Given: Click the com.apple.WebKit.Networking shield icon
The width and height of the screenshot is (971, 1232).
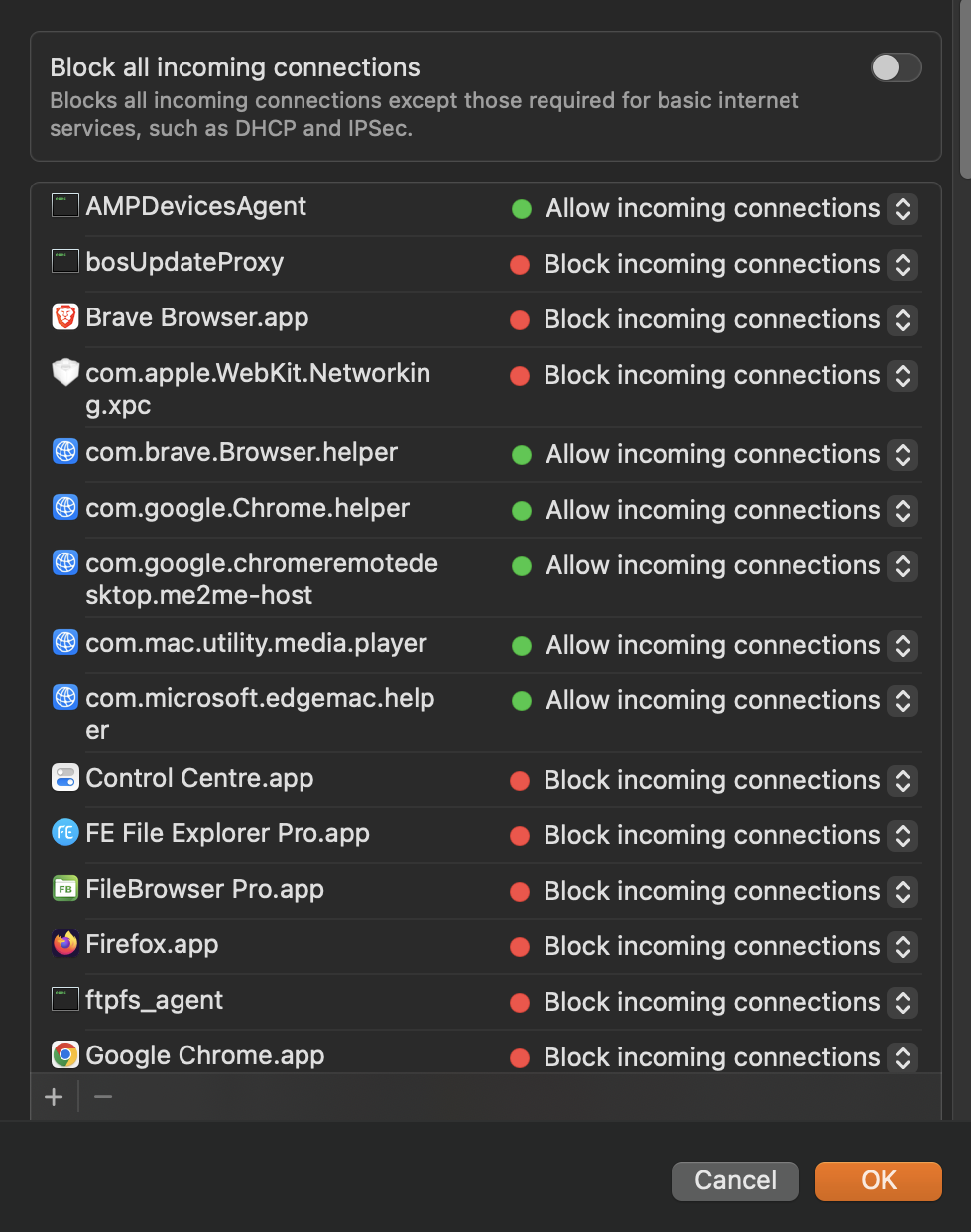Looking at the screenshot, I should tap(65, 373).
